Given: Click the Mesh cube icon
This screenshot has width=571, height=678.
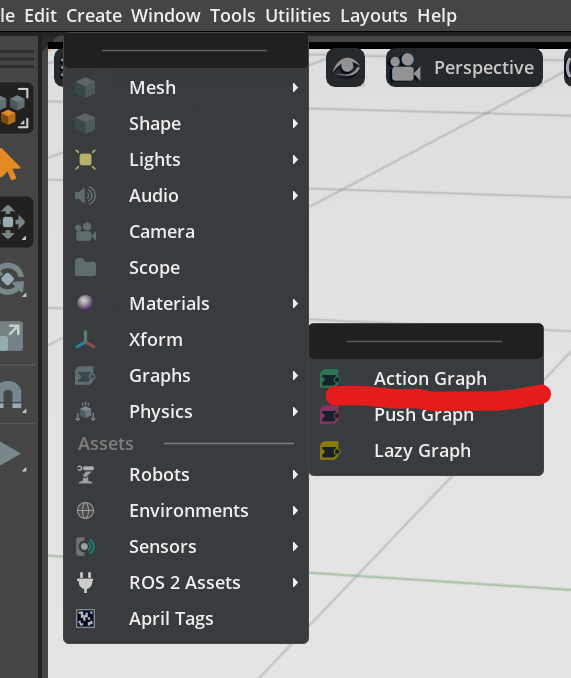Looking at the screenshot, I should pyautogui.click(x=85, y=88).
